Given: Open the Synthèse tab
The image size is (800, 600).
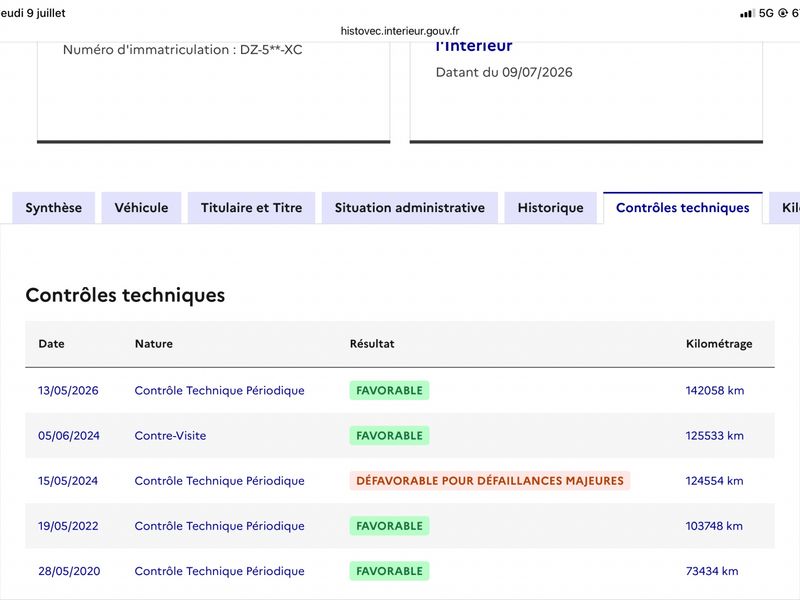Looking at the screenshot, I should pyautogui.click(x=54, y=208).
